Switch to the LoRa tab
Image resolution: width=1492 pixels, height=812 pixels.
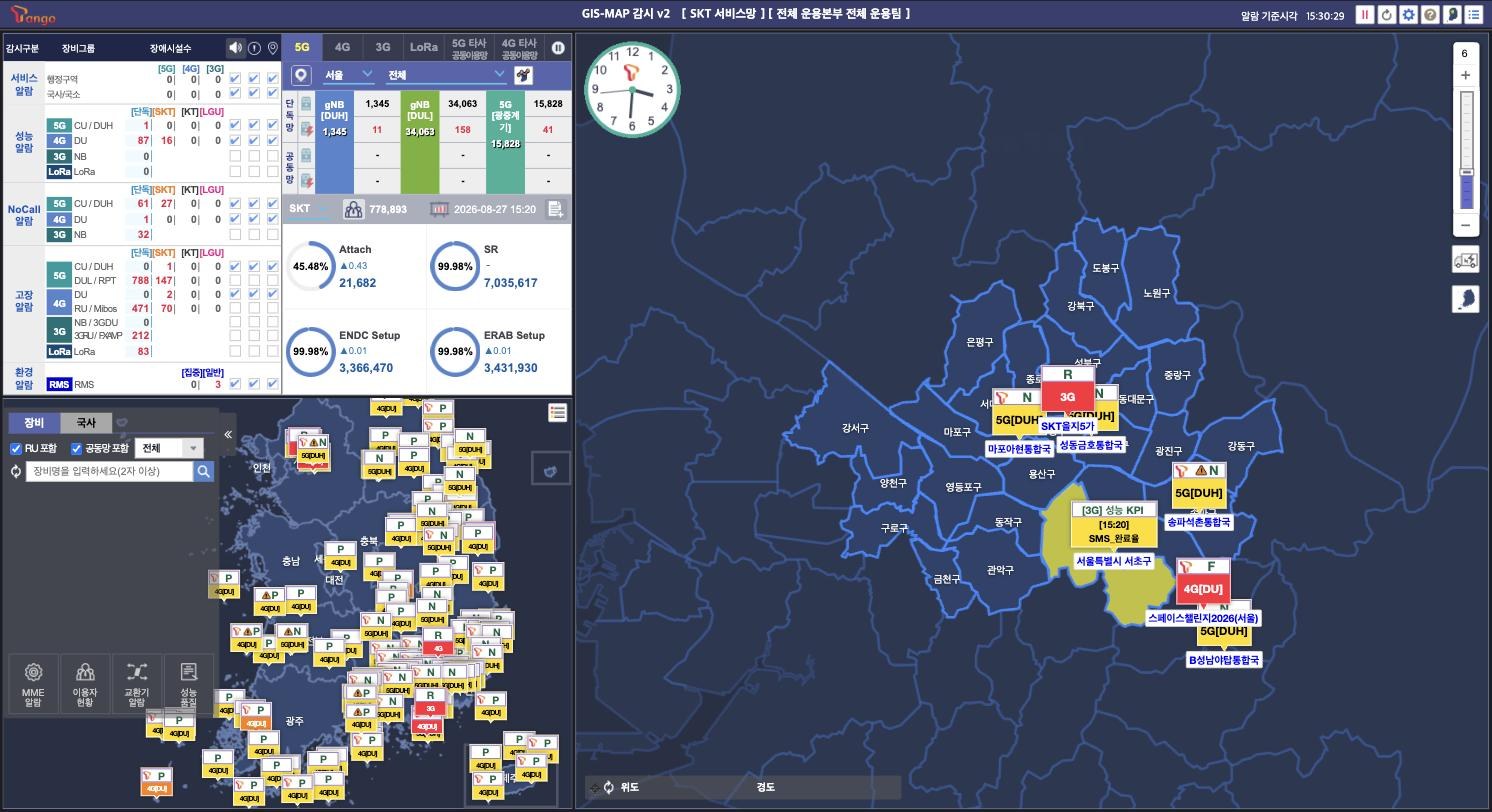coord(424,47)
